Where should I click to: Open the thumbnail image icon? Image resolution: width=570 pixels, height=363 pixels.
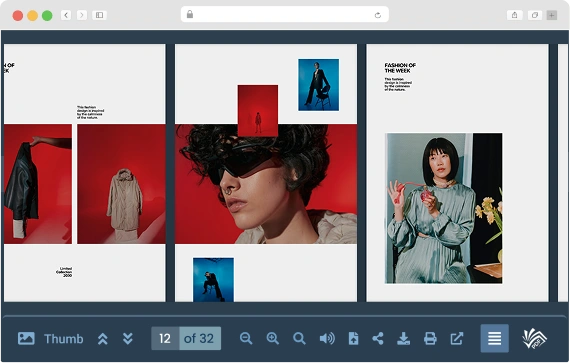click(x=26, y=338)
